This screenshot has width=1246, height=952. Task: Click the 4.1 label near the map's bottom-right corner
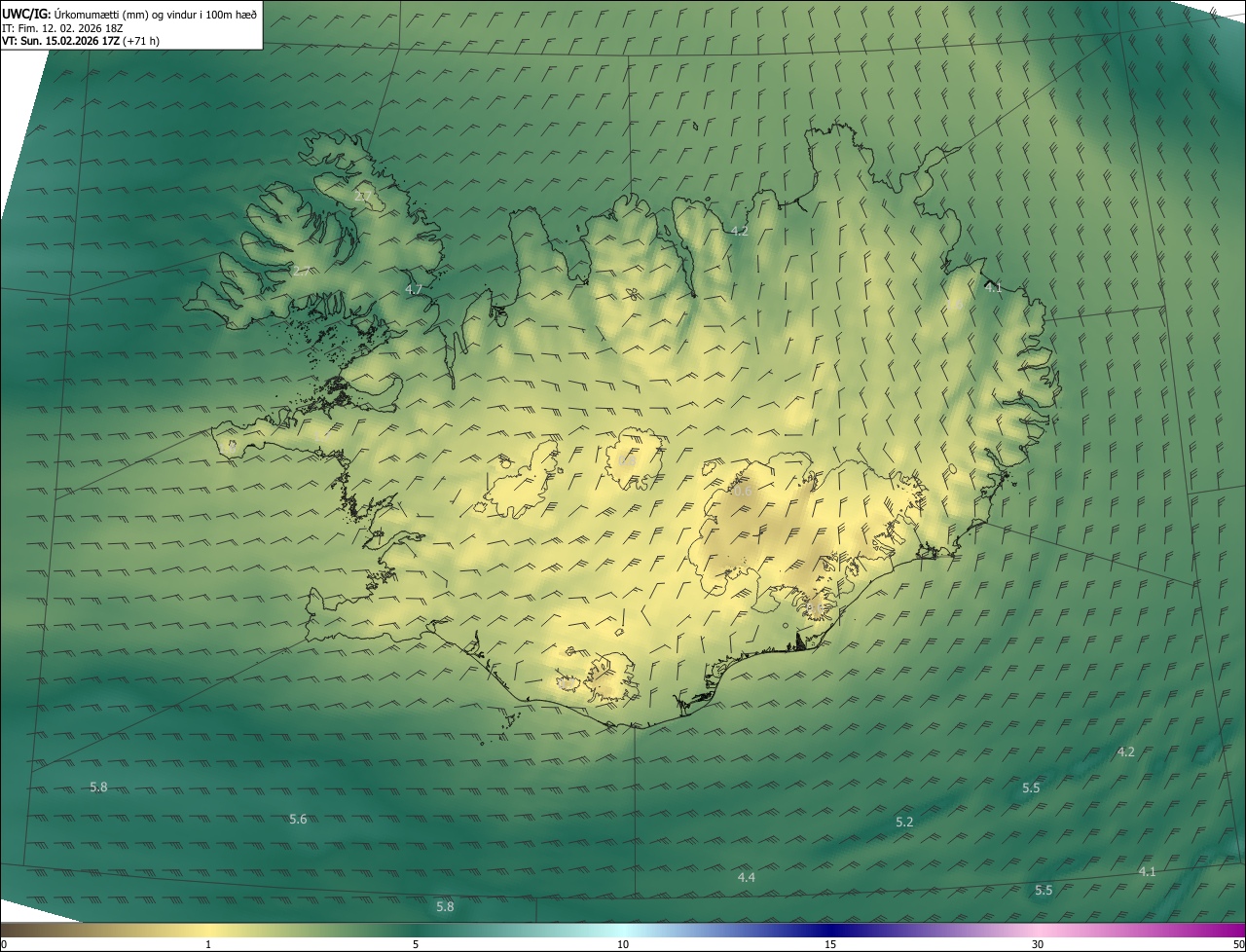pyautogui.click(x=1147, y=872)
